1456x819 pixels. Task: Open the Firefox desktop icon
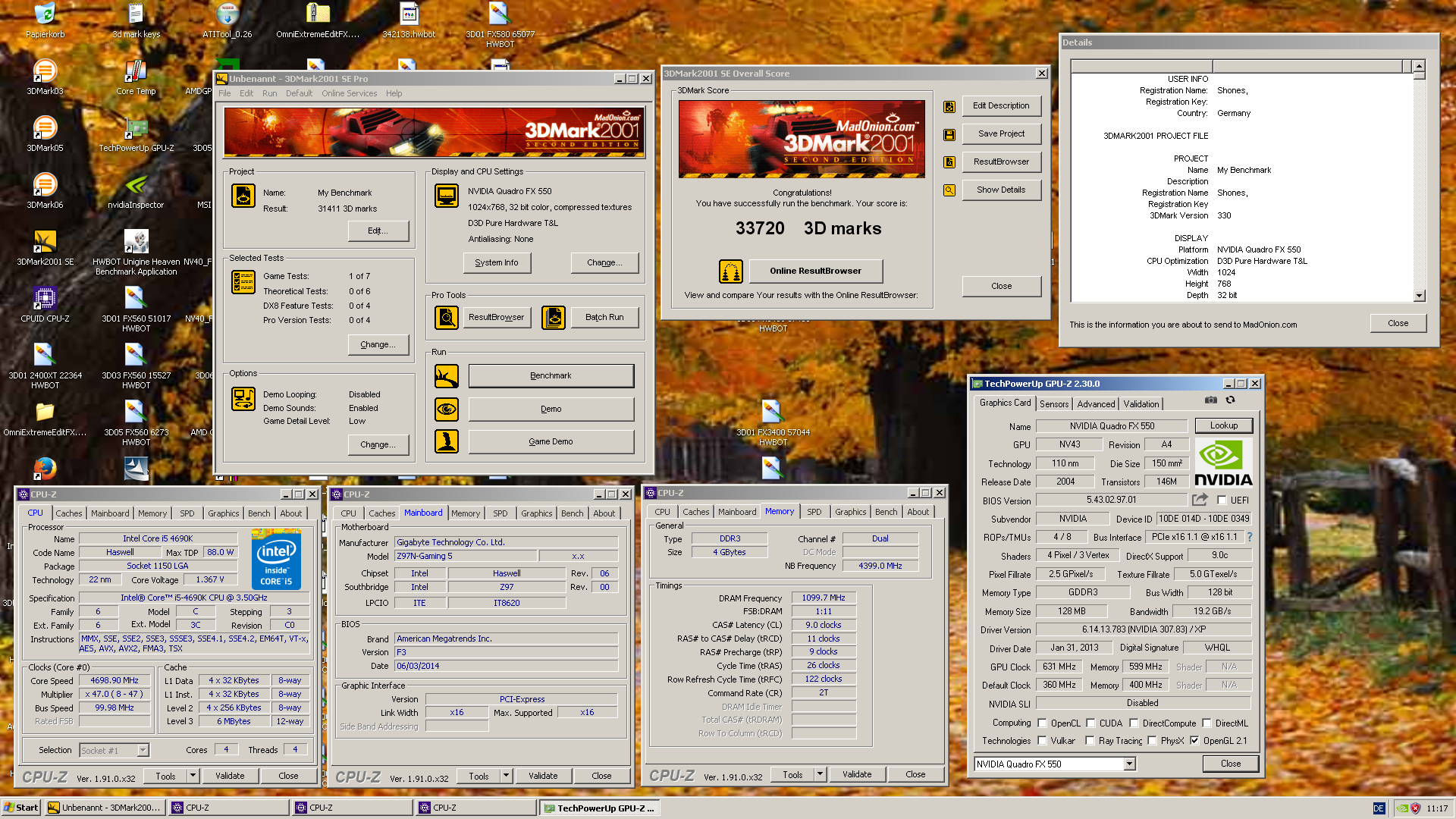coord(45,468)
